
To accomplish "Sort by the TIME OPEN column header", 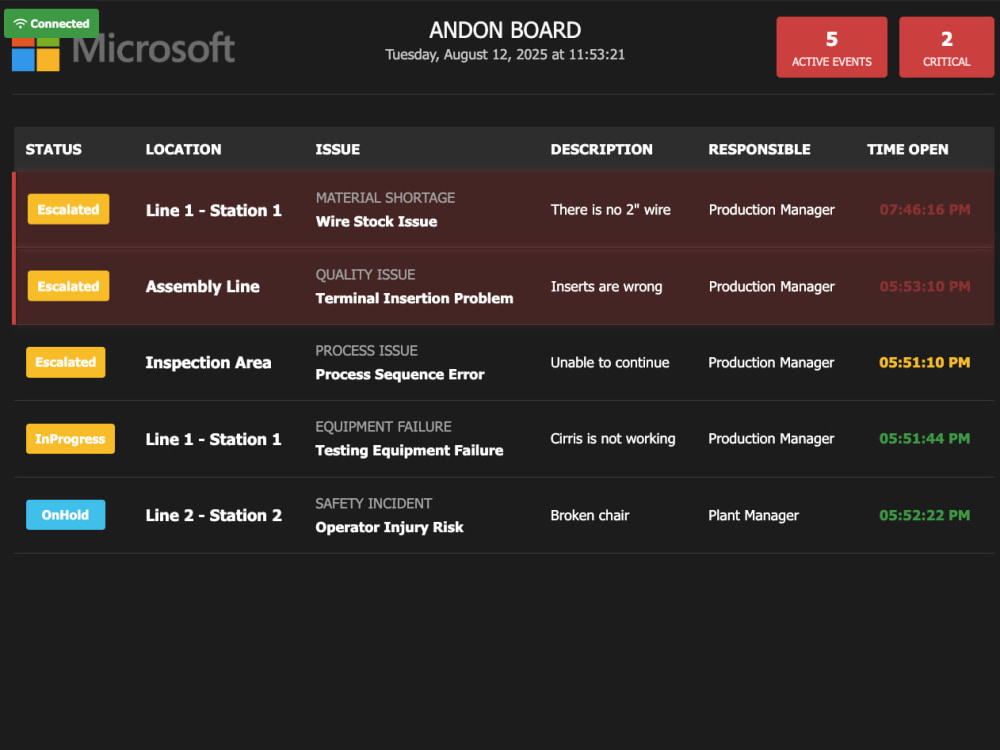I will click(x=908, y=149).
